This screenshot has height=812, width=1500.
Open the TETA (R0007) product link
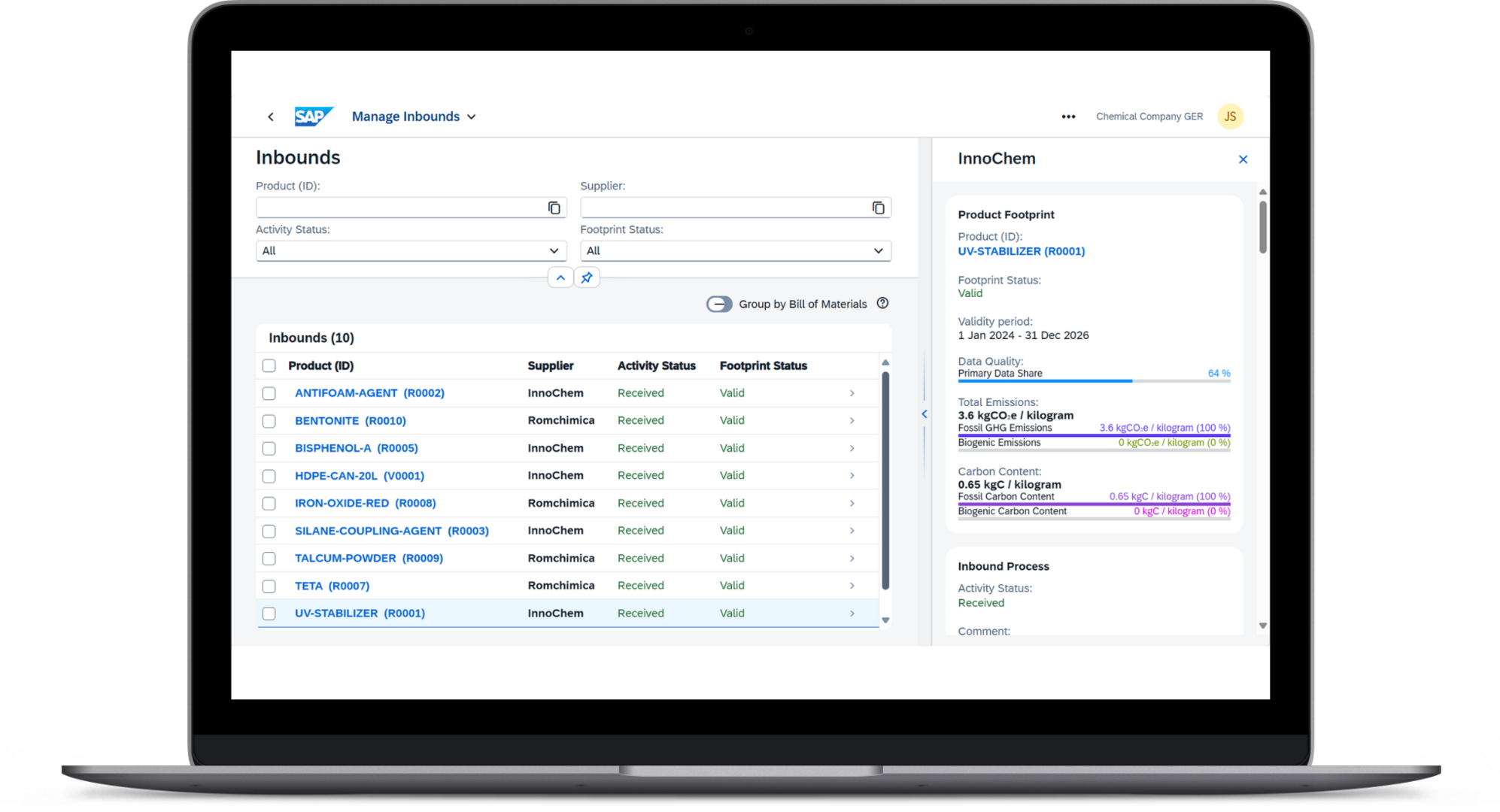[x=332, y=586]
